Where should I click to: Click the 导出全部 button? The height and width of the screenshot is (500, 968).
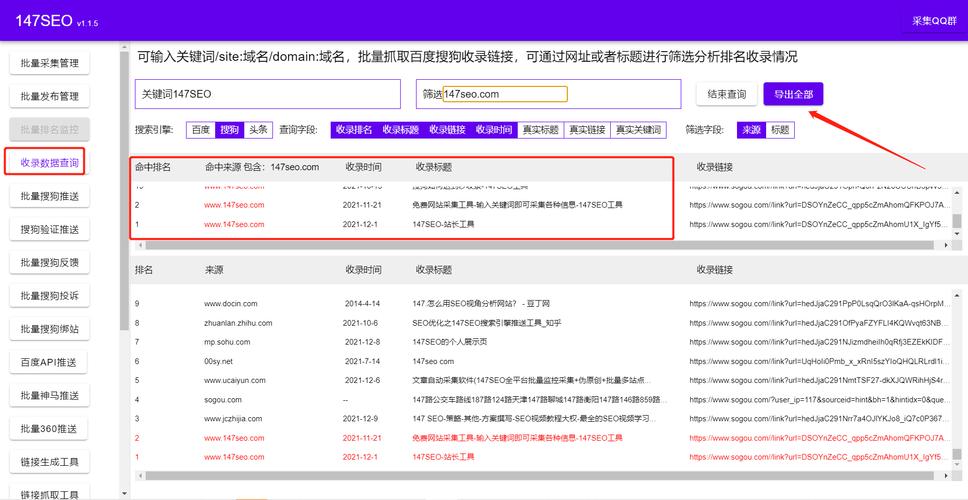[x=793, y=94]
